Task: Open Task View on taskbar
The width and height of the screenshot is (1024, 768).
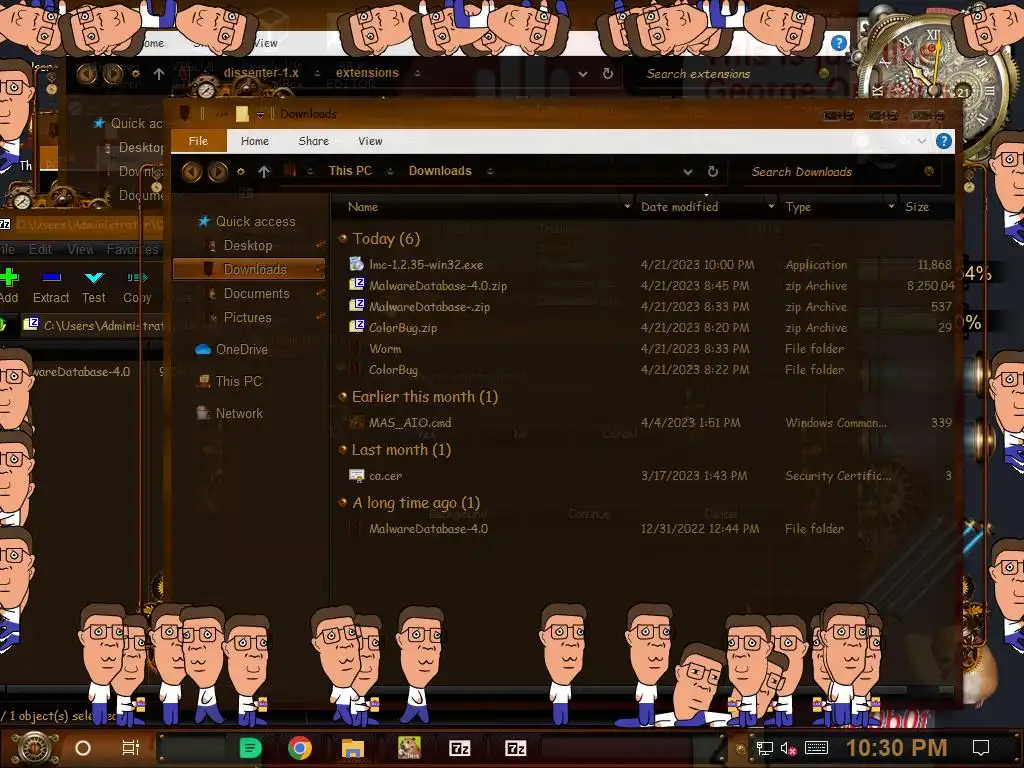Action: click(x=131, y=748)
